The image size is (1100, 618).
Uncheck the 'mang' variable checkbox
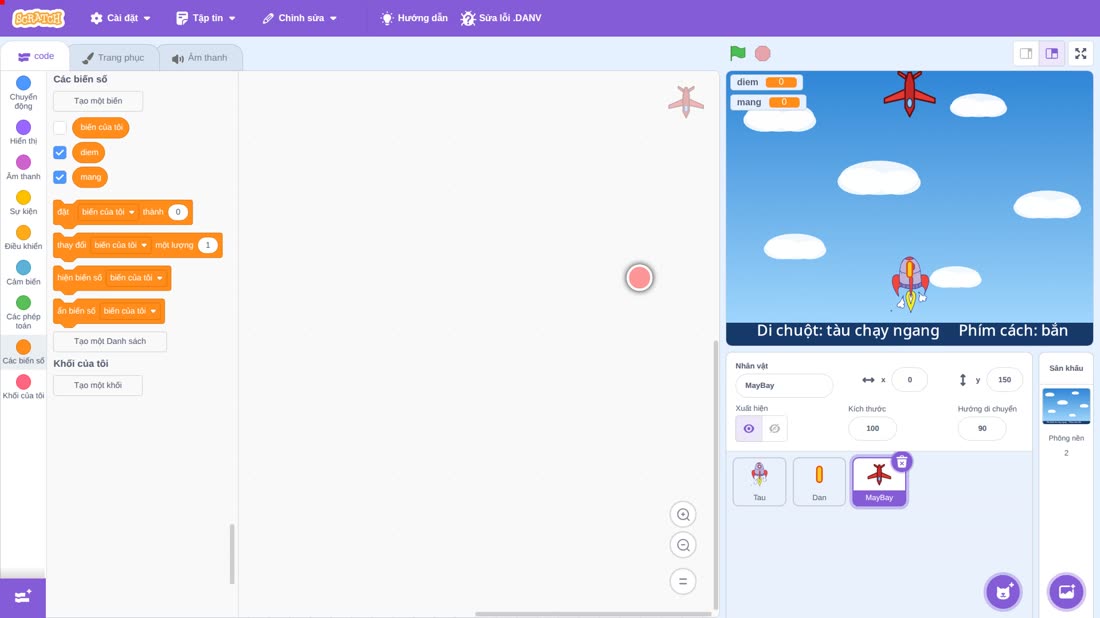pyautogui.click(x=60, y=177)
